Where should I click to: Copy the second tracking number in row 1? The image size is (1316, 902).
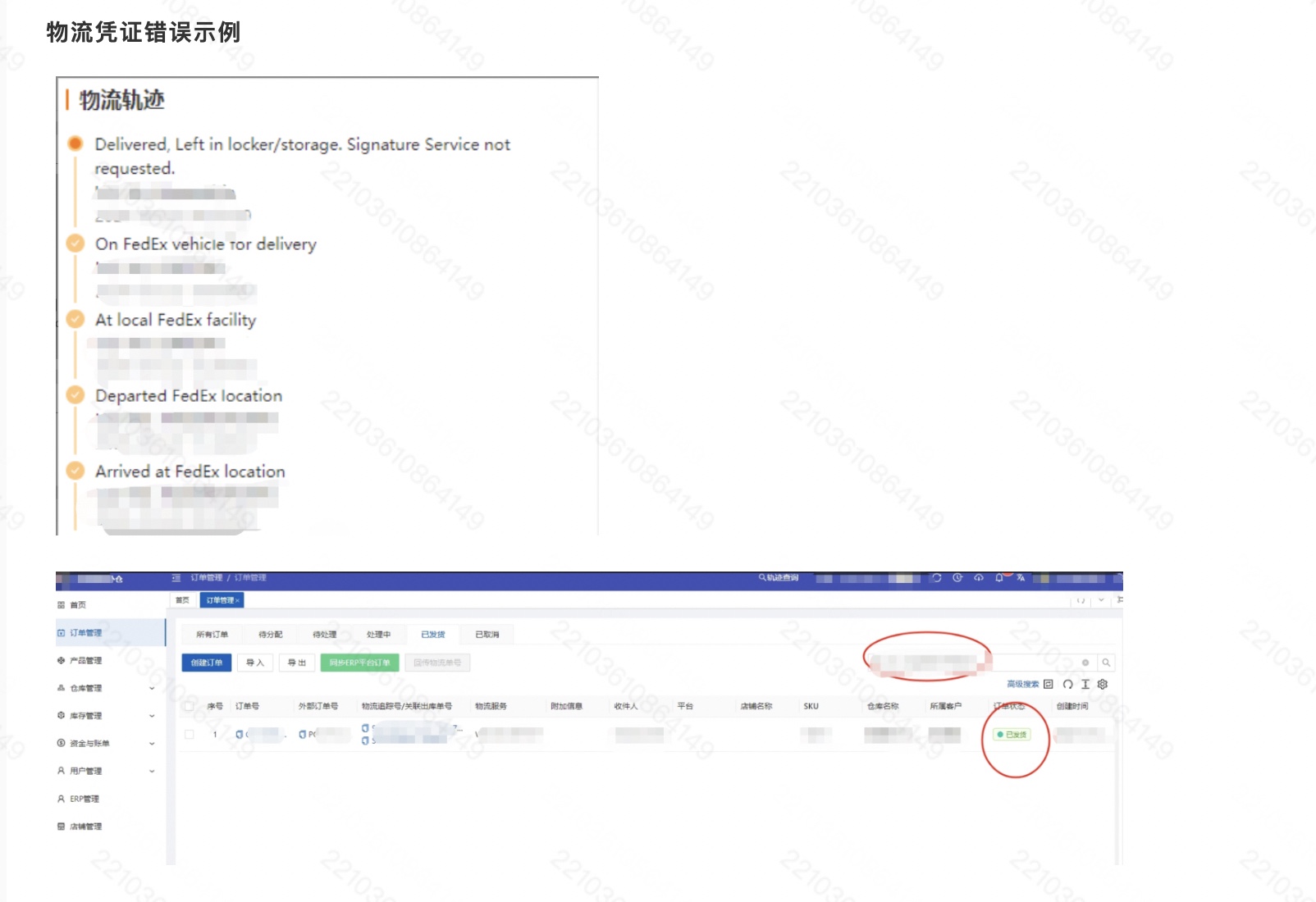365,740
